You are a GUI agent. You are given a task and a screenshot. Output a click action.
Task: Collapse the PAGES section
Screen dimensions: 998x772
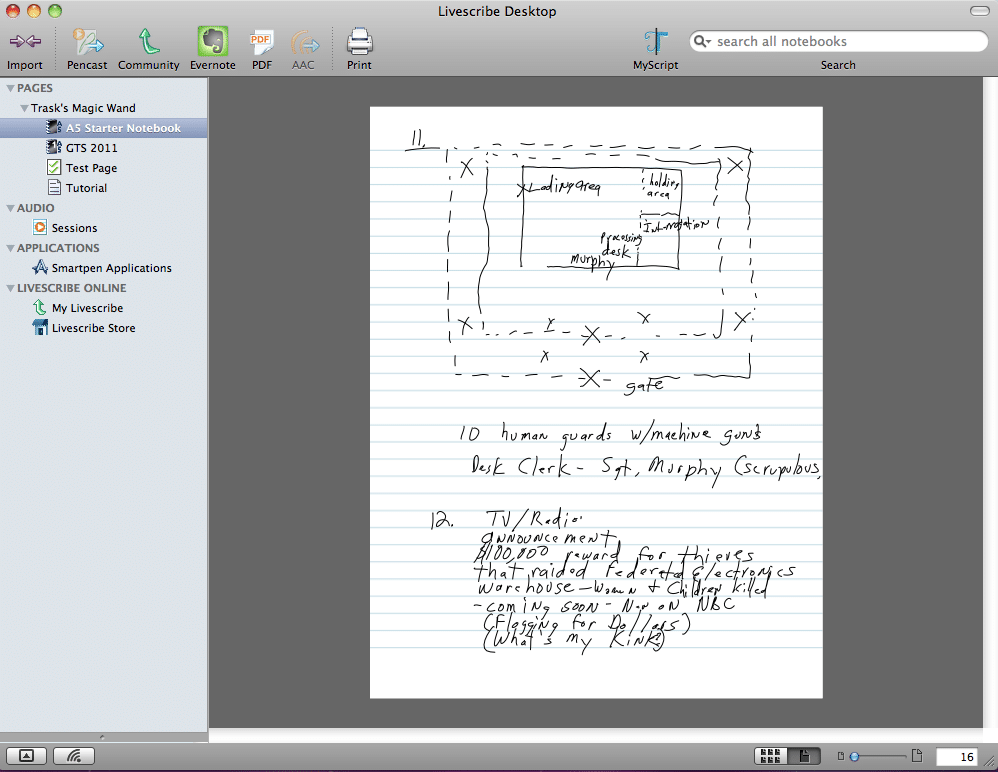(x=10, y=88)
